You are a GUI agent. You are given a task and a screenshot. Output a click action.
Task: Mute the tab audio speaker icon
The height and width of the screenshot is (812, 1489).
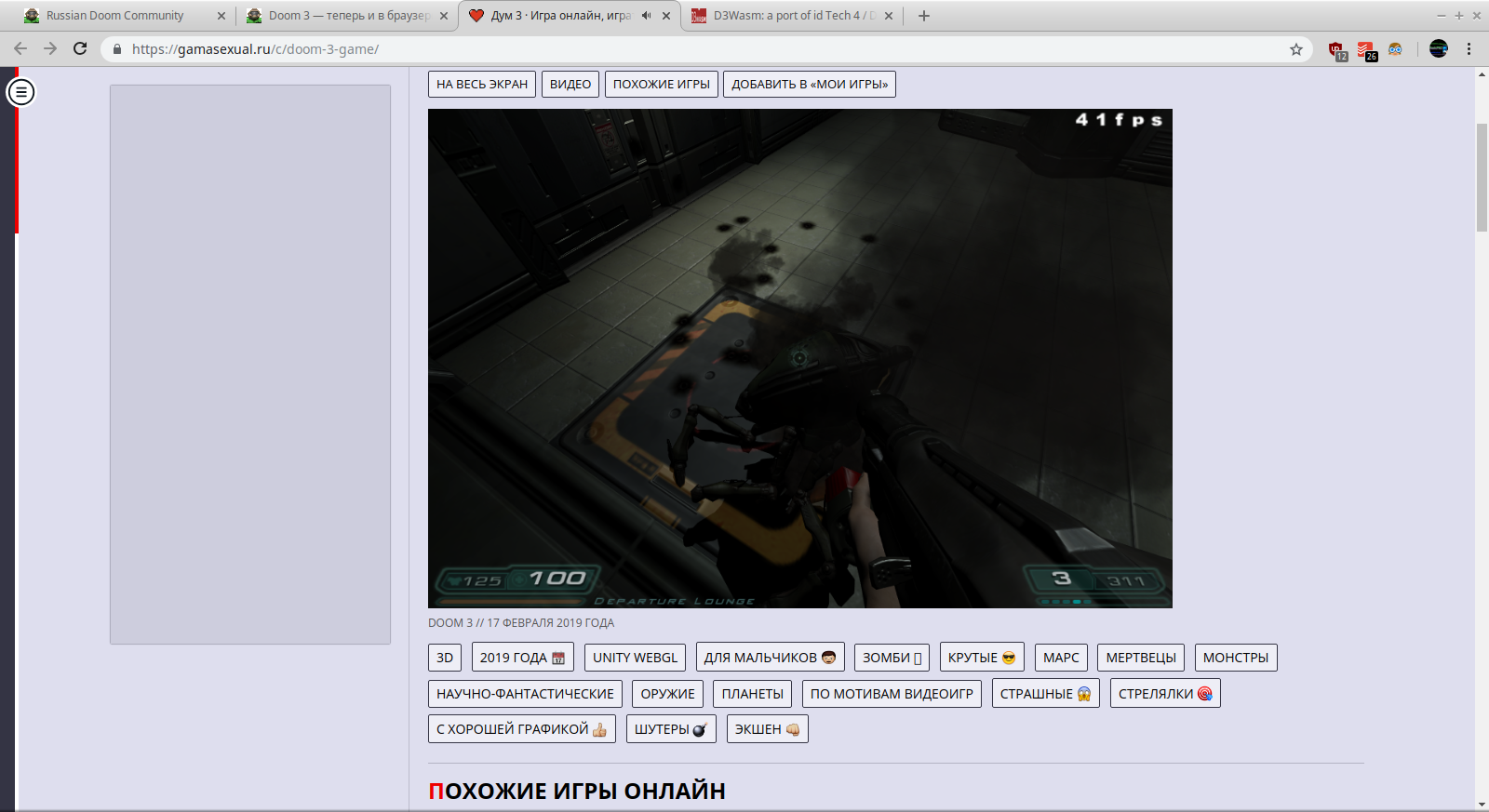(x=647, y=16)
